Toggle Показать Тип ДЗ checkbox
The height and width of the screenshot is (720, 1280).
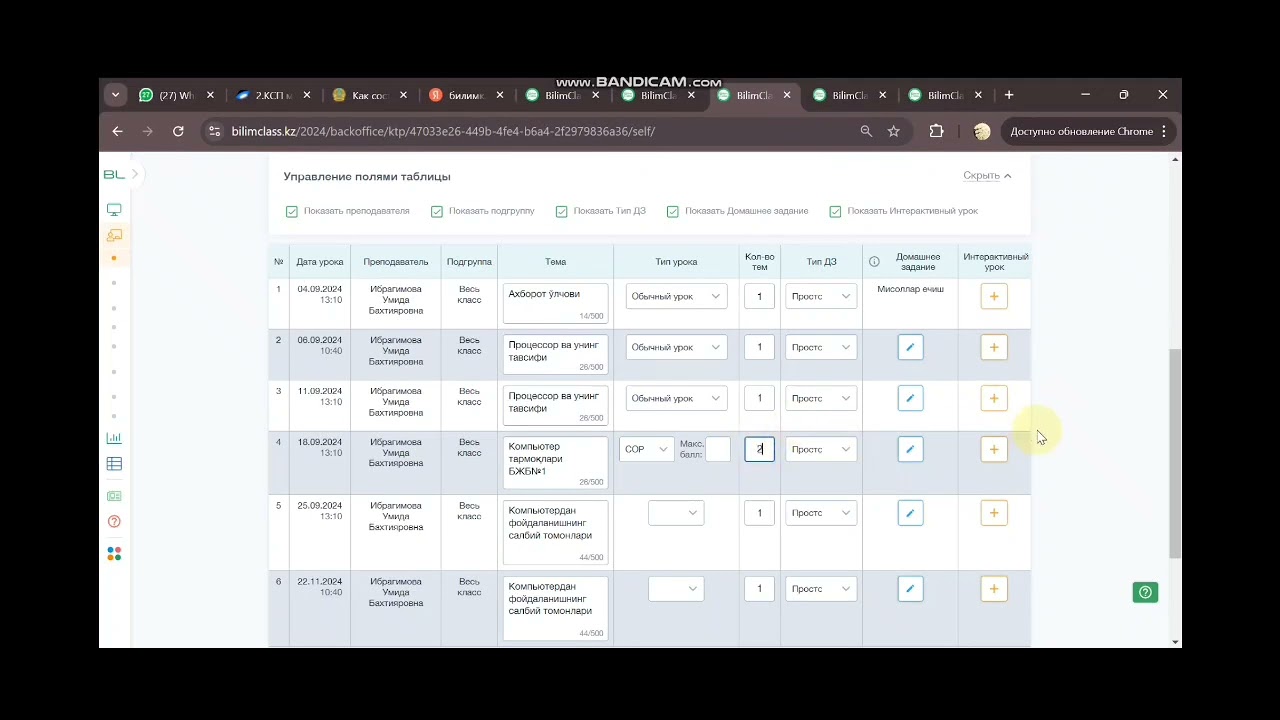tap(562, 211)
